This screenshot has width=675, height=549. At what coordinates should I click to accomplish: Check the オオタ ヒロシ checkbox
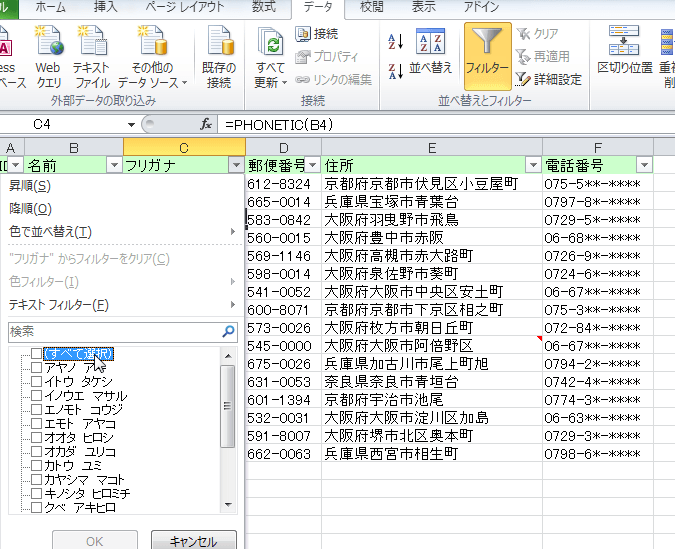(36, 437)
